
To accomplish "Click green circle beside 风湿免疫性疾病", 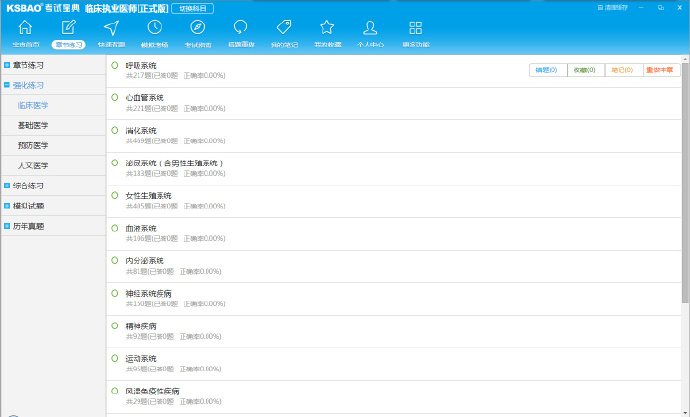I will click(x=115, y=391).
